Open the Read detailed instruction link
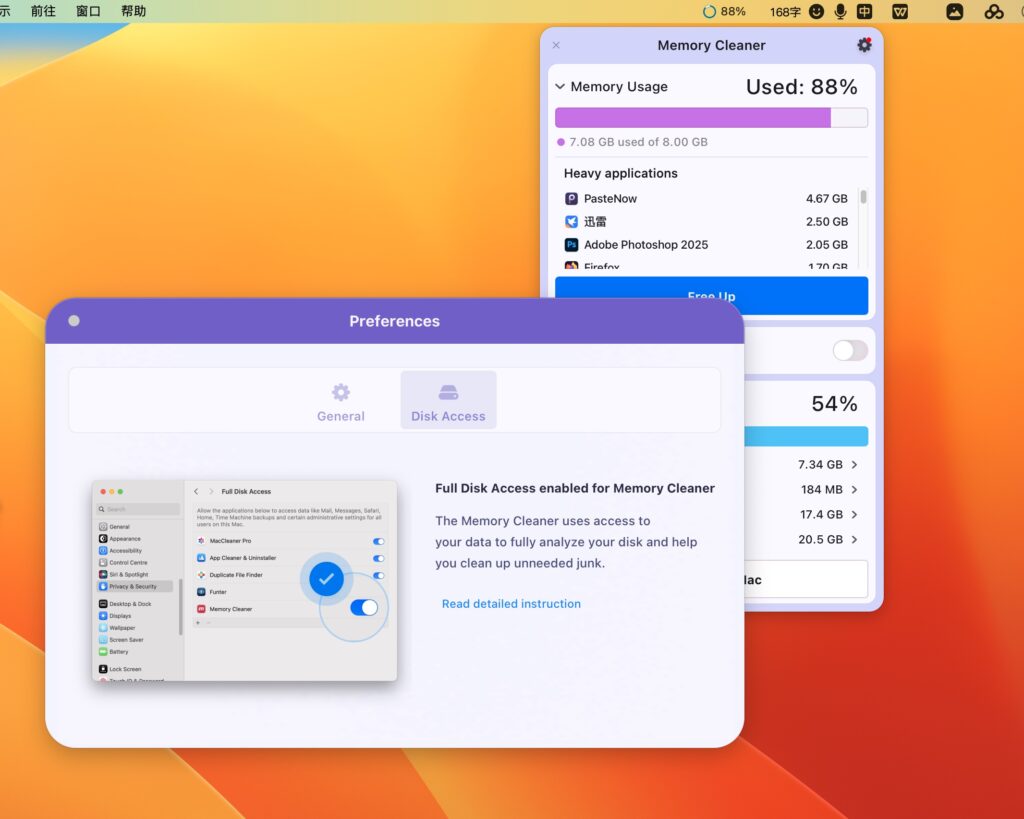The width and height of the screenshot is (1024, 819). pos(511,603)
